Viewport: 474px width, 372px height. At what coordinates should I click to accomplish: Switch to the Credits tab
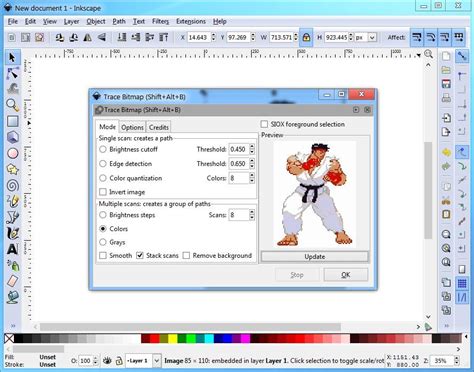tap(159, 127)
